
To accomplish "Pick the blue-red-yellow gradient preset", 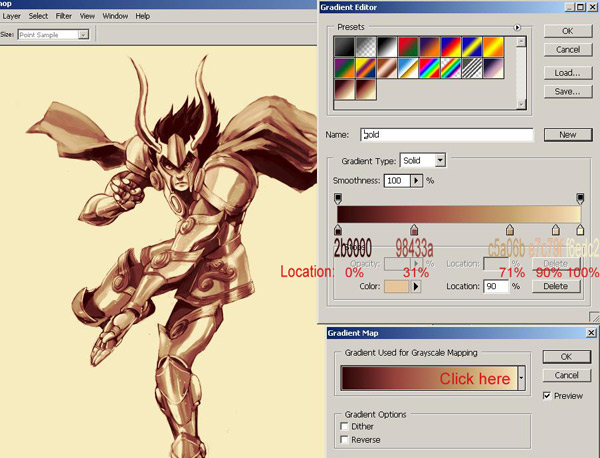I will point(451,47).
